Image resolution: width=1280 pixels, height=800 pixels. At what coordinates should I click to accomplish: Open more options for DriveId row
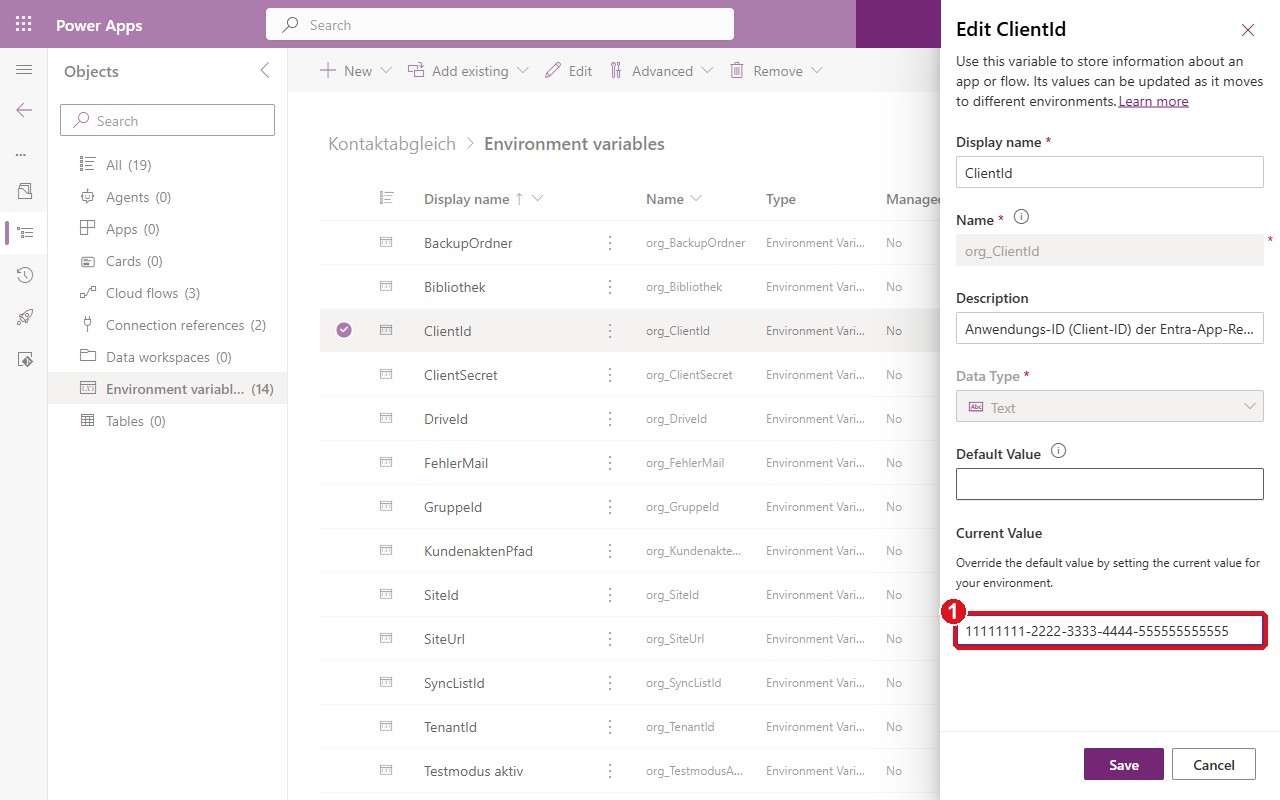[610, 419]
